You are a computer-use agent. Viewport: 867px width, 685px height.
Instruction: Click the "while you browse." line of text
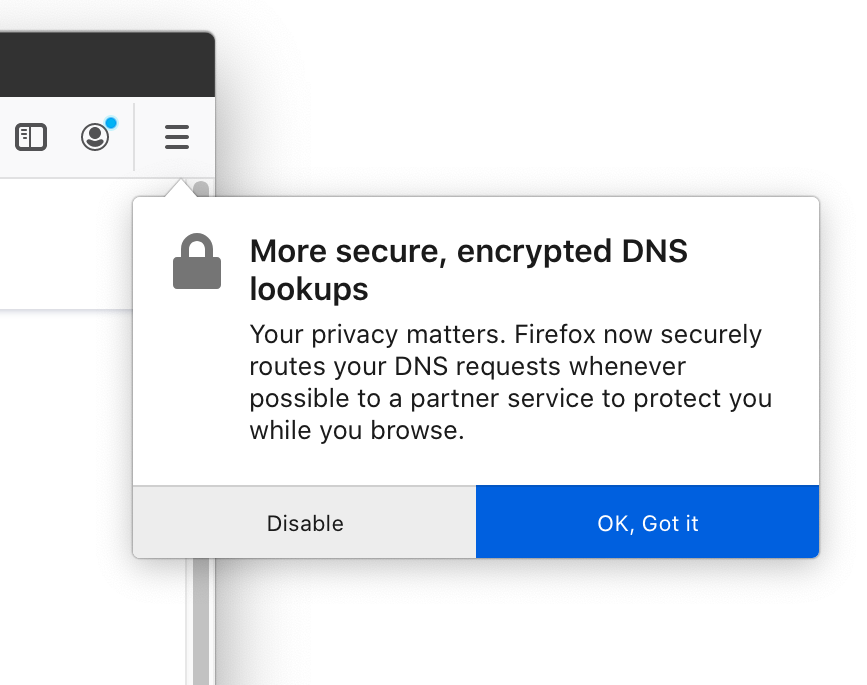tap(357, 430)
